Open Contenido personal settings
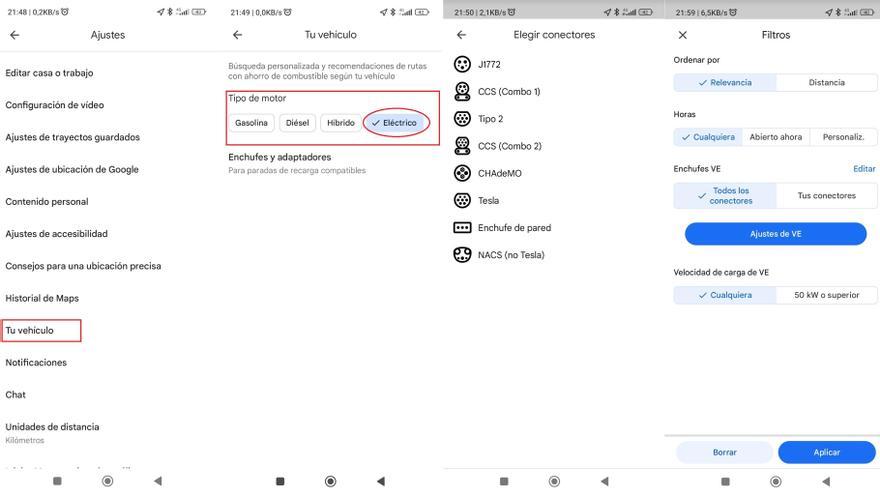This screenshot has width=880, height=495. 47,201
